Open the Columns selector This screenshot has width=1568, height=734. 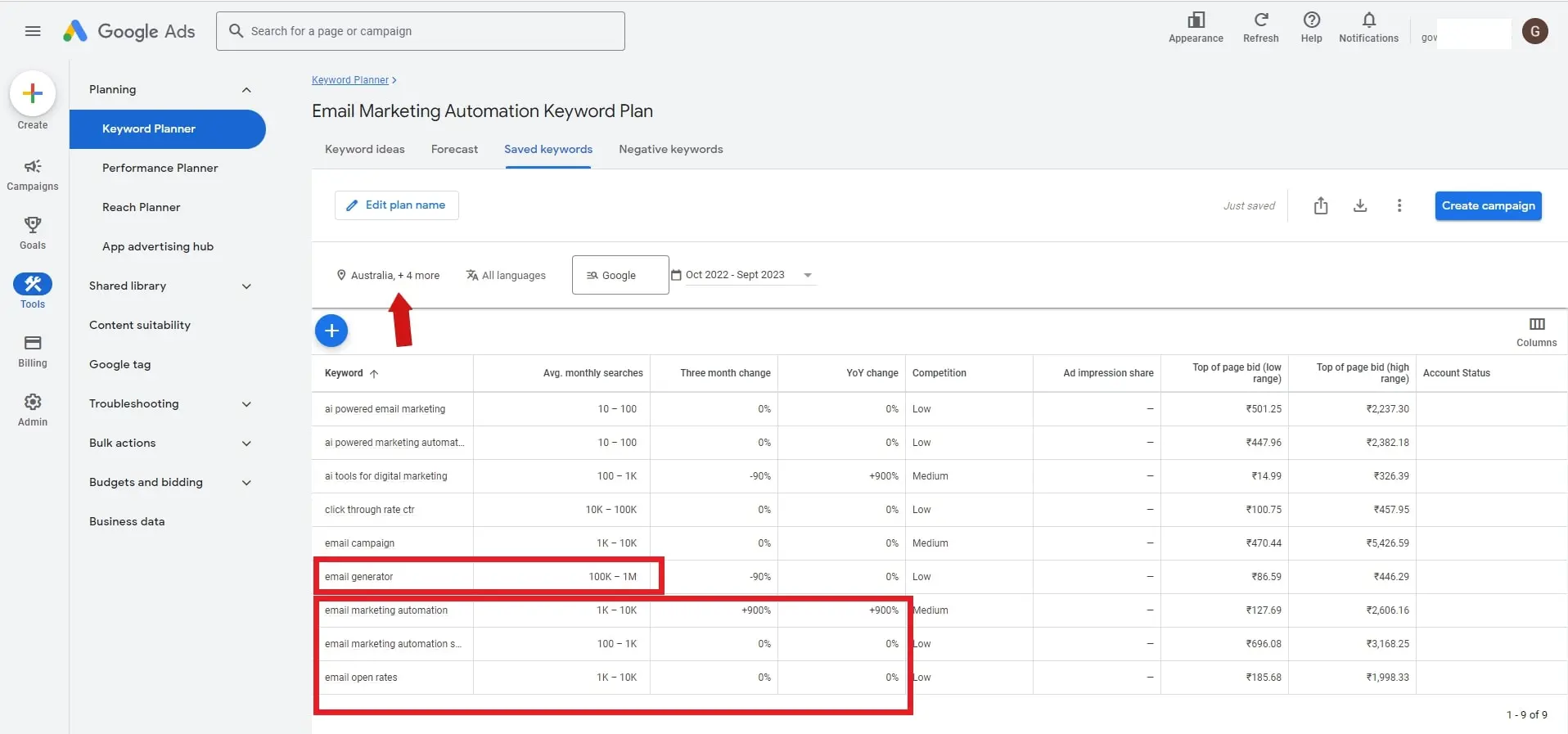point(1536,331)
